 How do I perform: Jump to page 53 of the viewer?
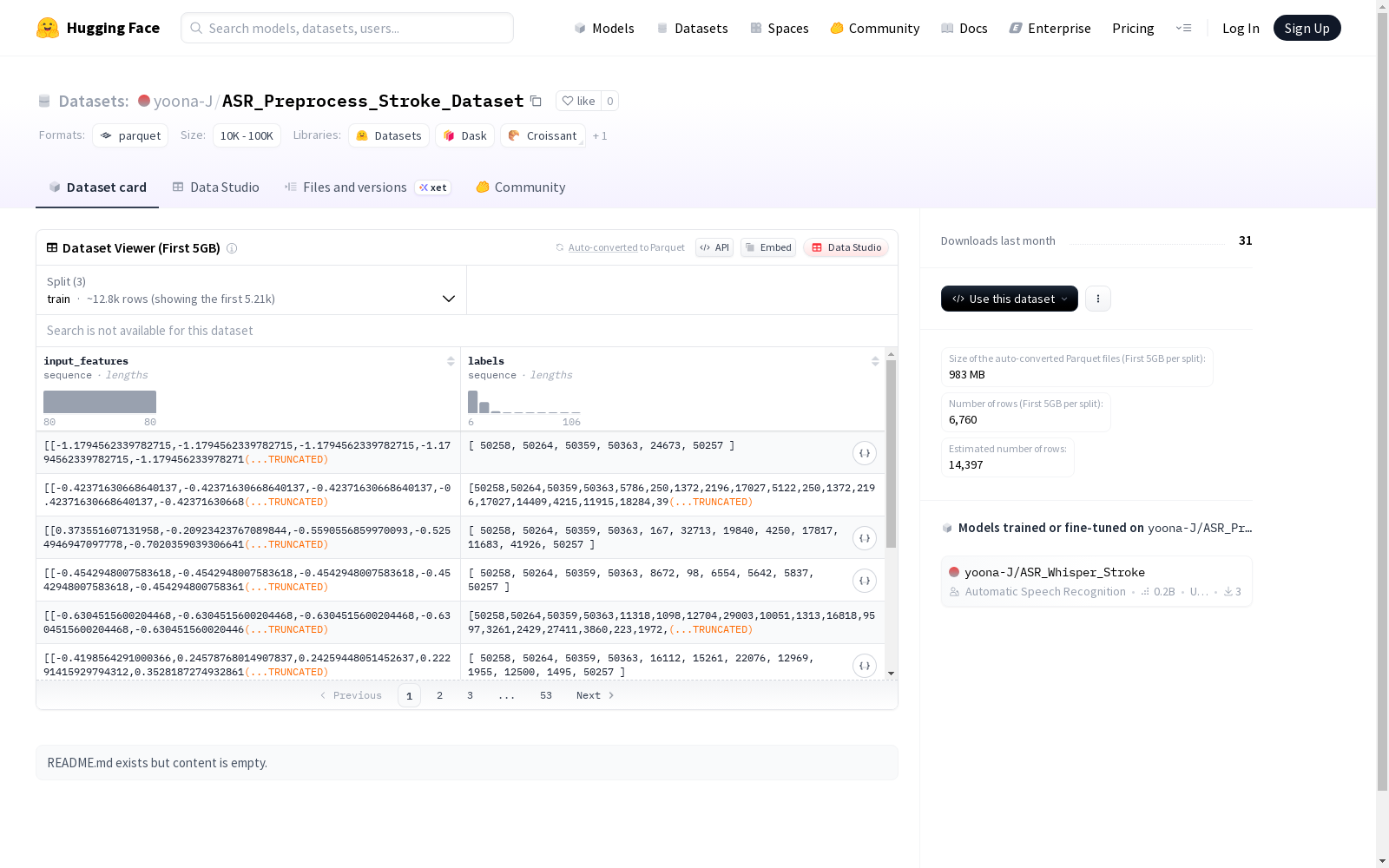tap(546, 695)
